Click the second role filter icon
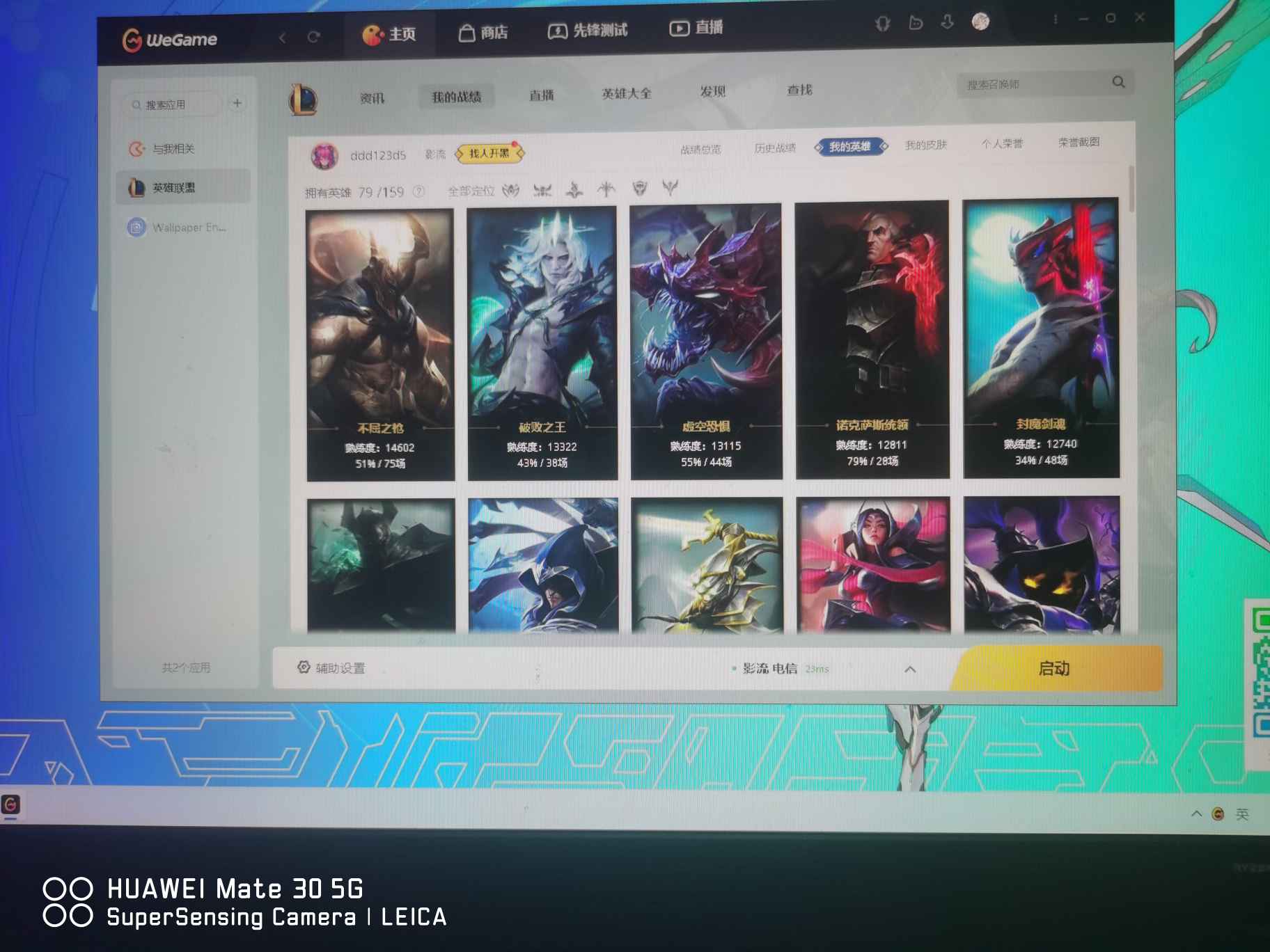 click(x=542, y=189)
